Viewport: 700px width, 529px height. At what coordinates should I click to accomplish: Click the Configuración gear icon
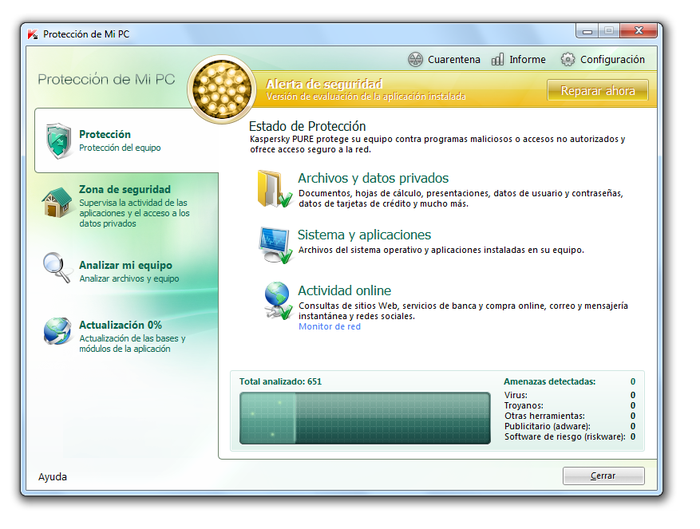click(x=567, y=59)
